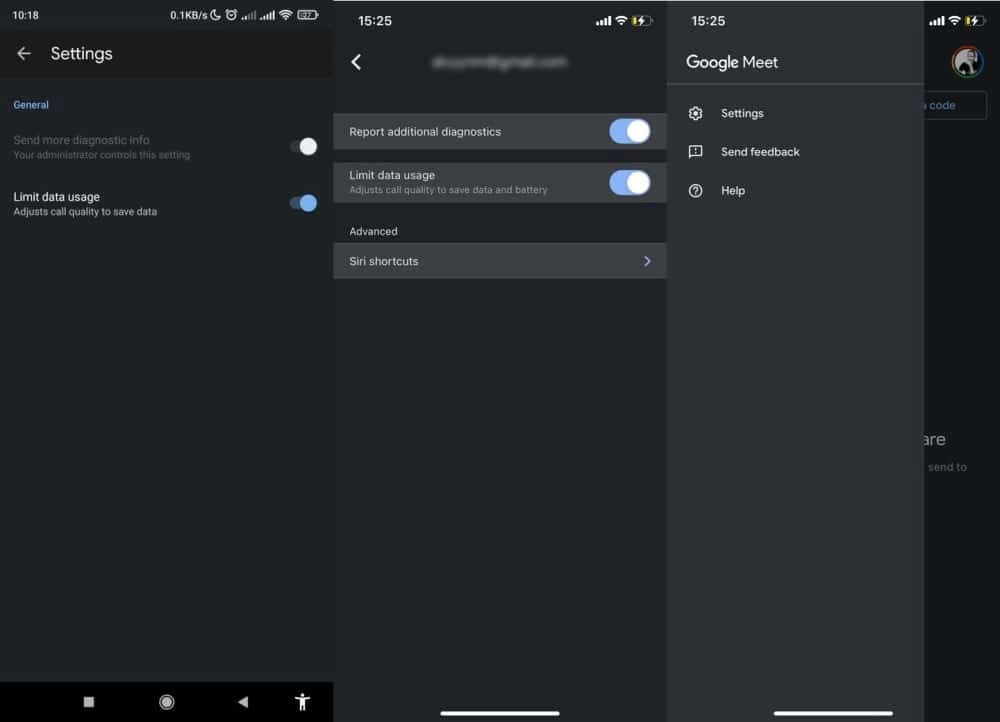Viewport: 1000px width, 722px height.
Task: Tap the recent apps square button
Action: tap(88, 701)
